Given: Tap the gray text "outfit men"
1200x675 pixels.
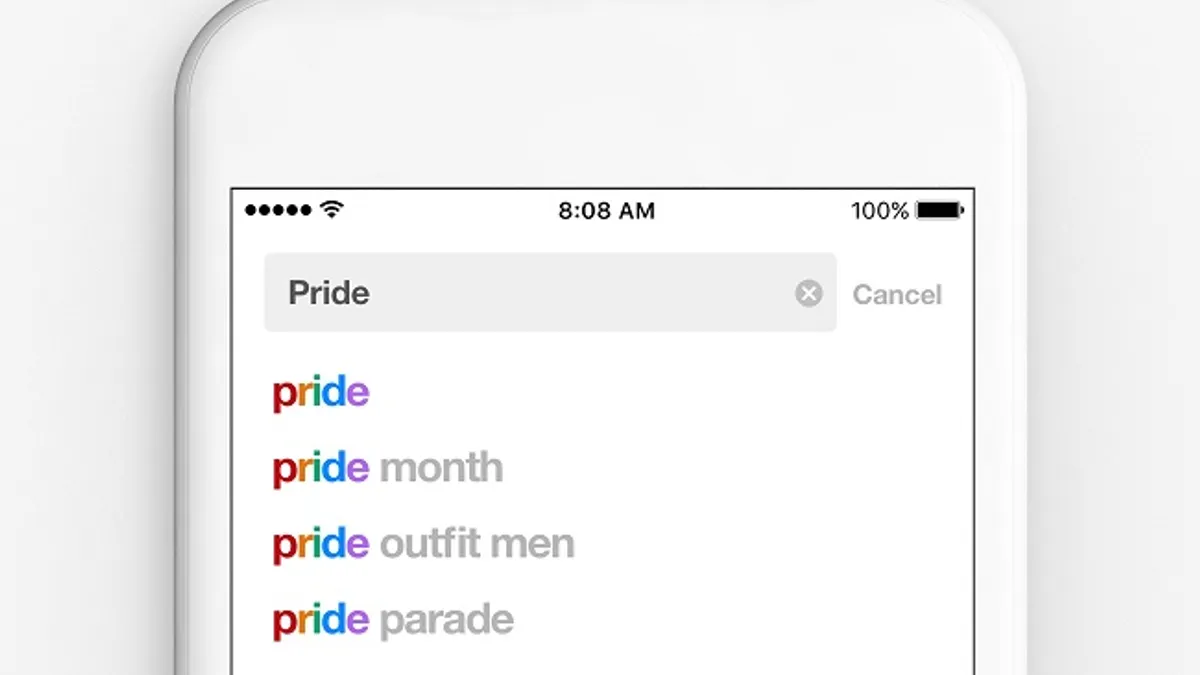Looking at the screenshot, I should (x=478, y=544).
